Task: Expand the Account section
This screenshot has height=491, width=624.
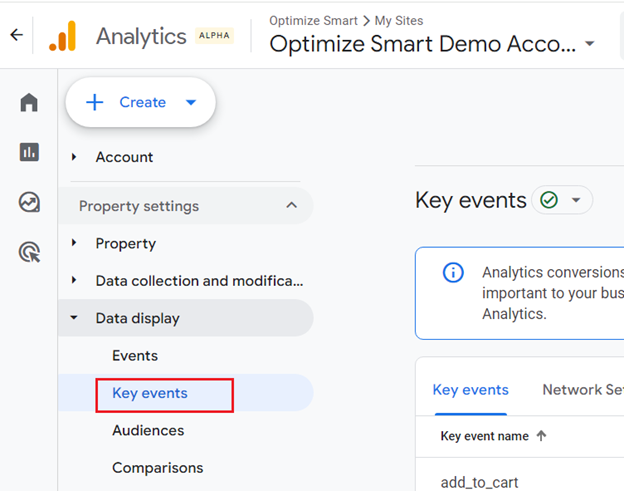Action: coord(74,157)
